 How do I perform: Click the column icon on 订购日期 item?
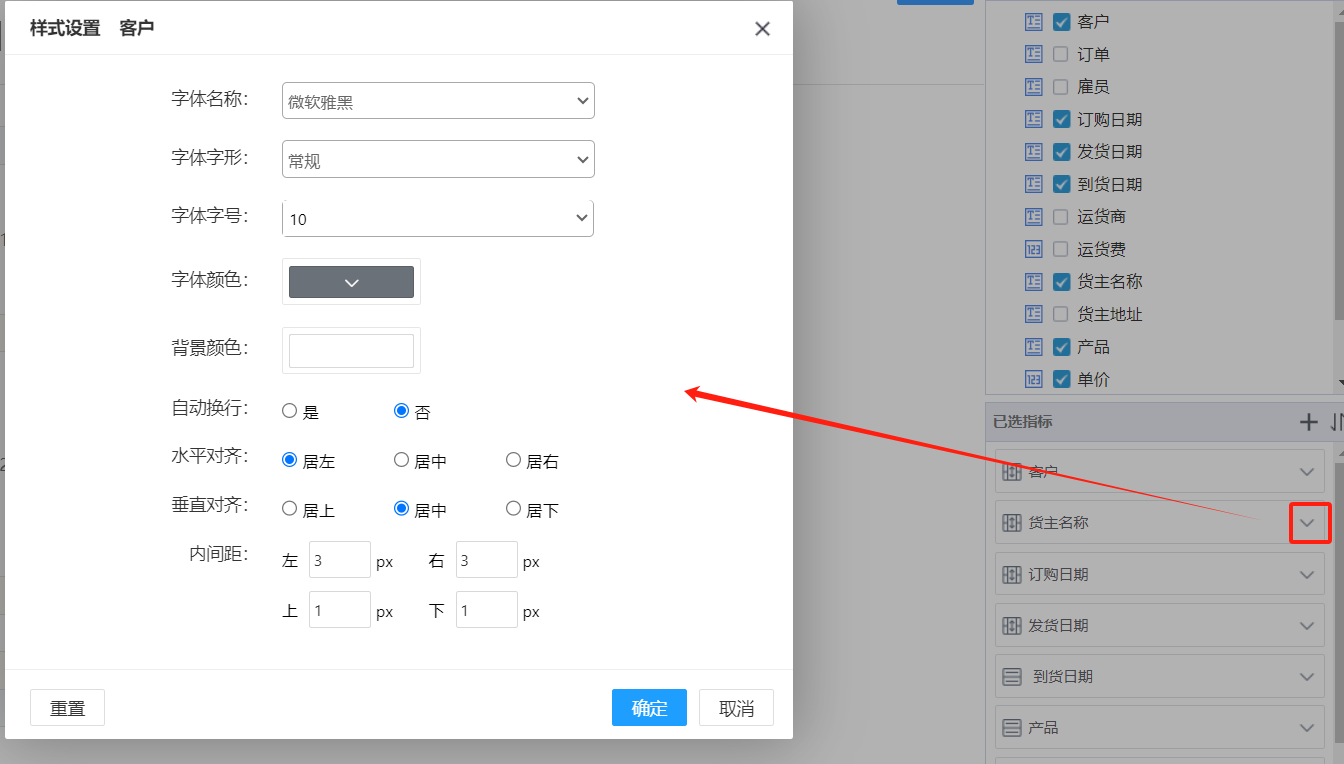click(1011, 575)
